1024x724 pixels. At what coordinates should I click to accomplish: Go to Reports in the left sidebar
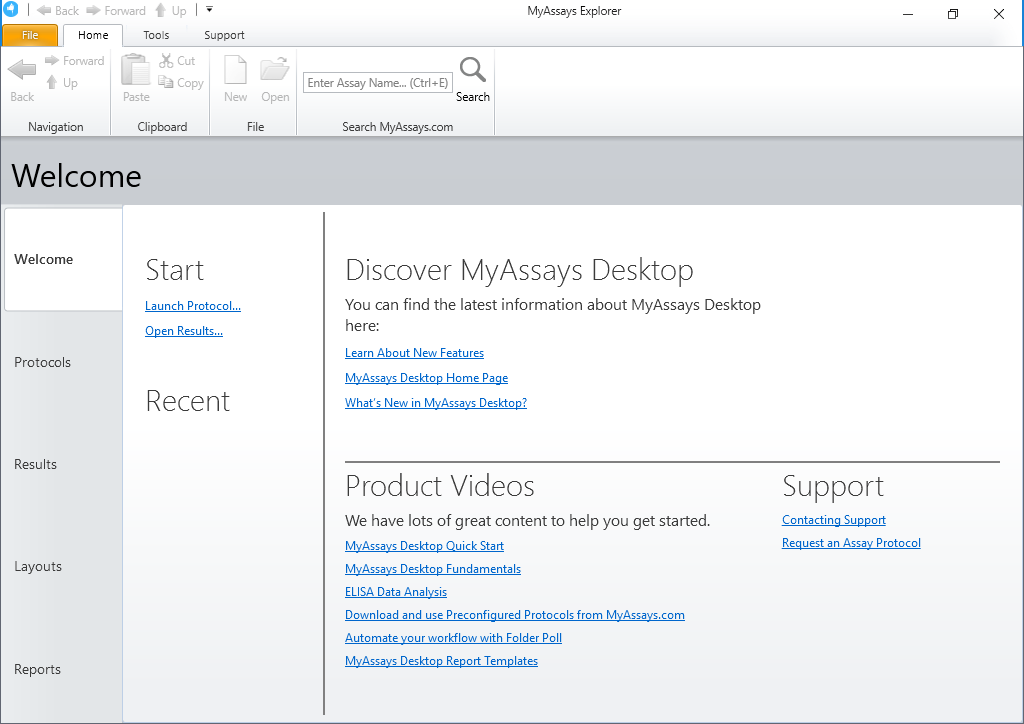[x=38, y=669]
